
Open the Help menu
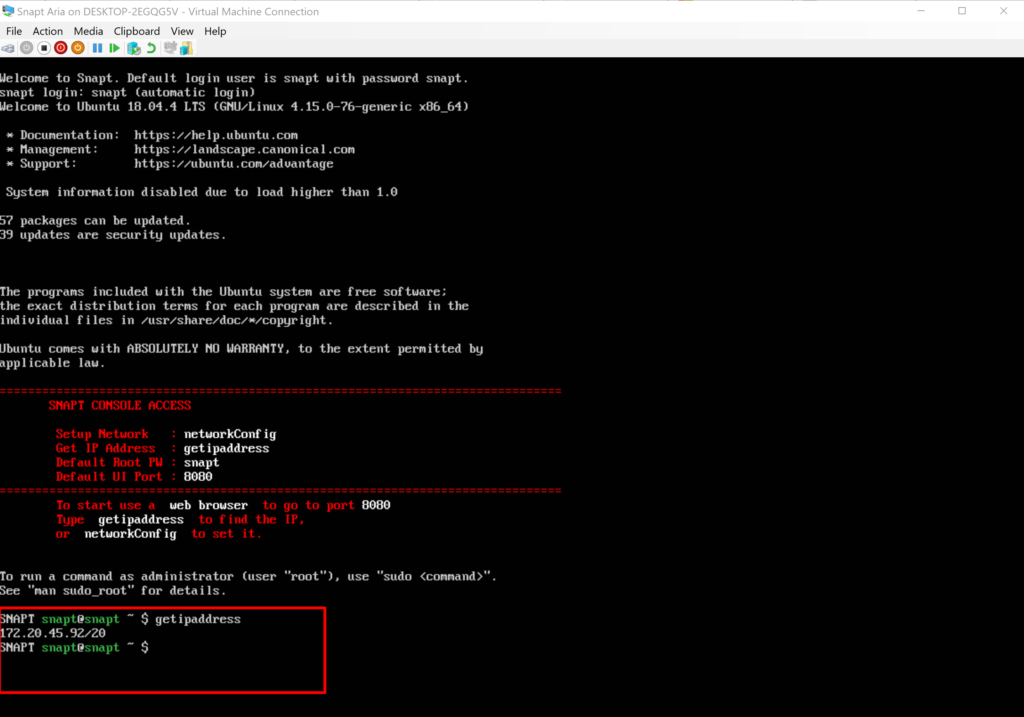click(215, 31)
